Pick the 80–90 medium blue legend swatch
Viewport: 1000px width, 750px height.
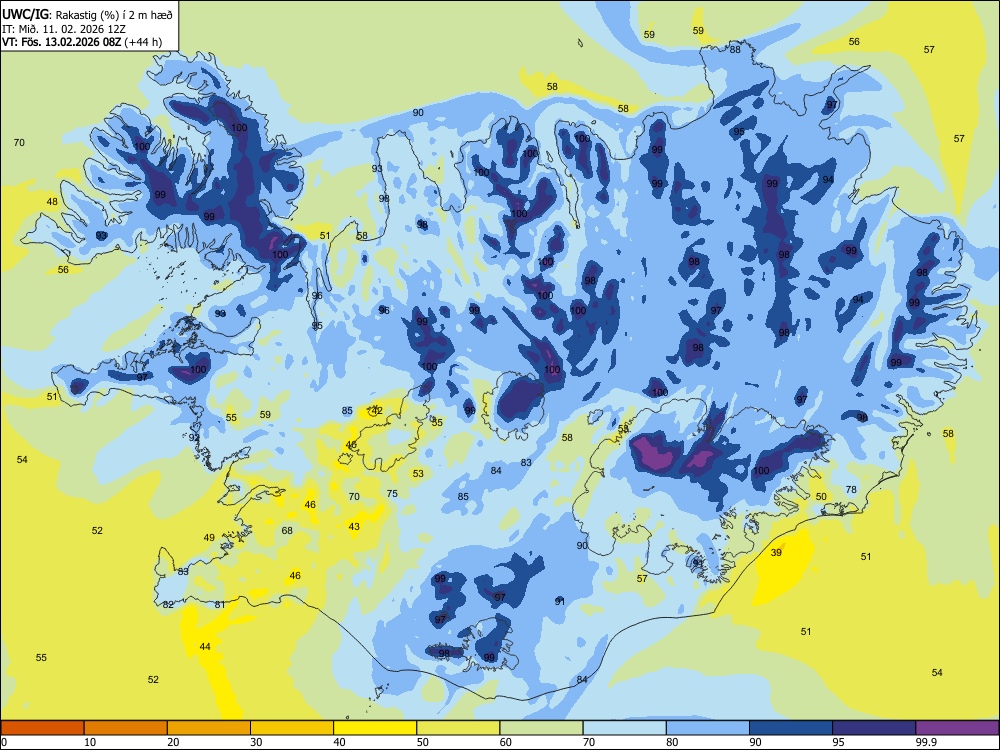click(707, 728)
